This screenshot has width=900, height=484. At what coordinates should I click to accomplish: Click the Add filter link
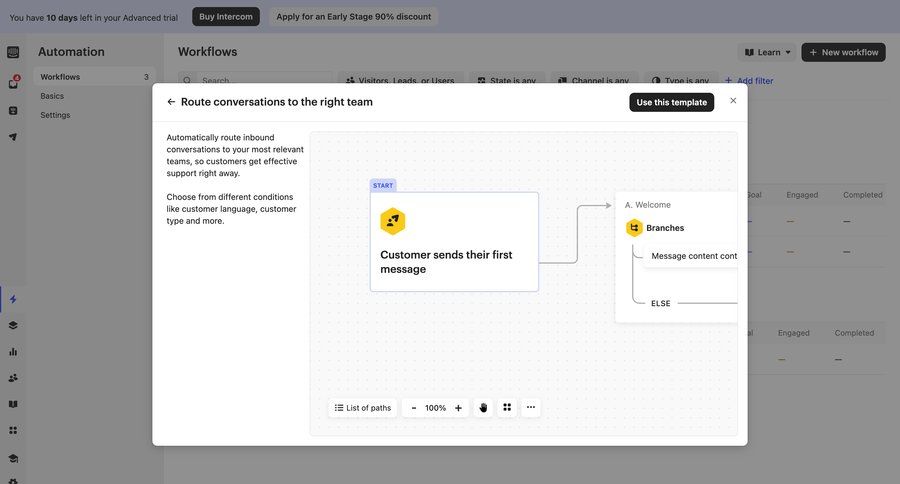[749, 81]
